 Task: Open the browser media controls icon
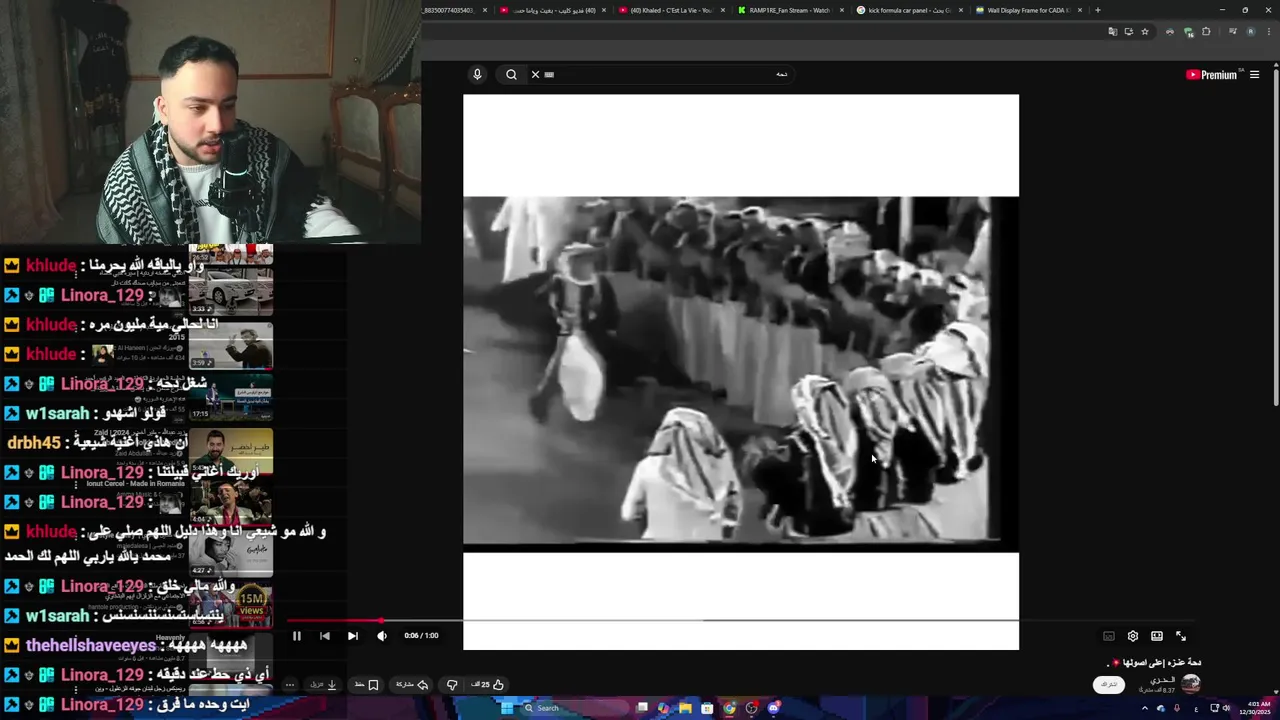pos(1232,32)
